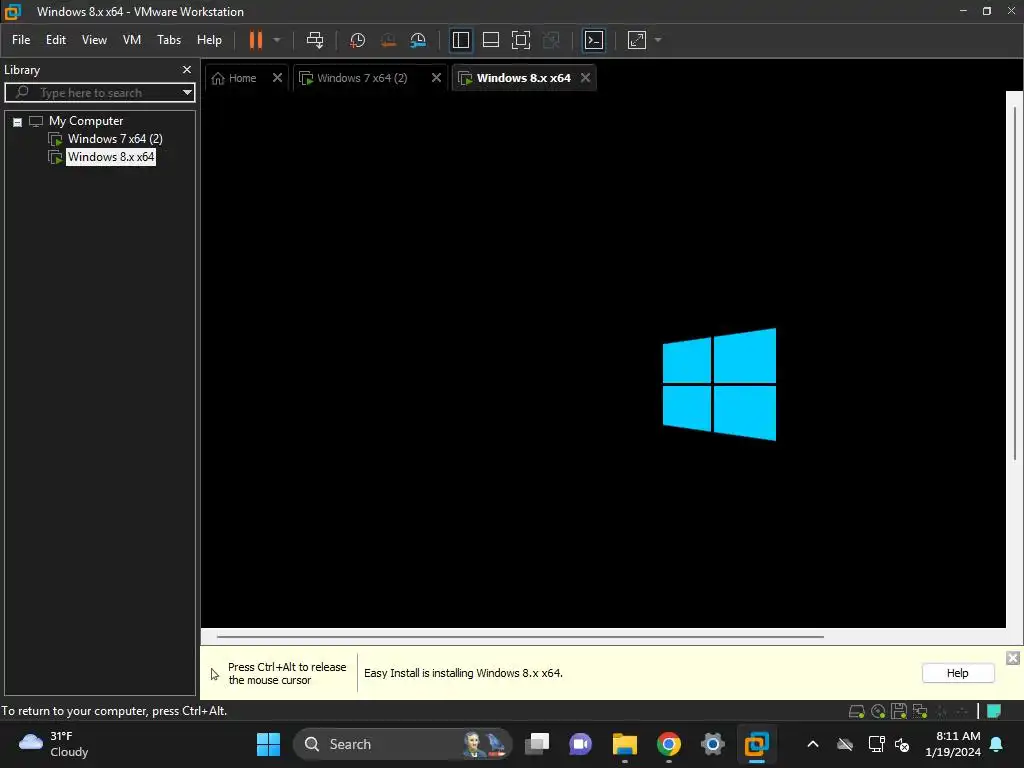Open File Explorer from the taskbar

pyautogui.click(x=624, y=744)
